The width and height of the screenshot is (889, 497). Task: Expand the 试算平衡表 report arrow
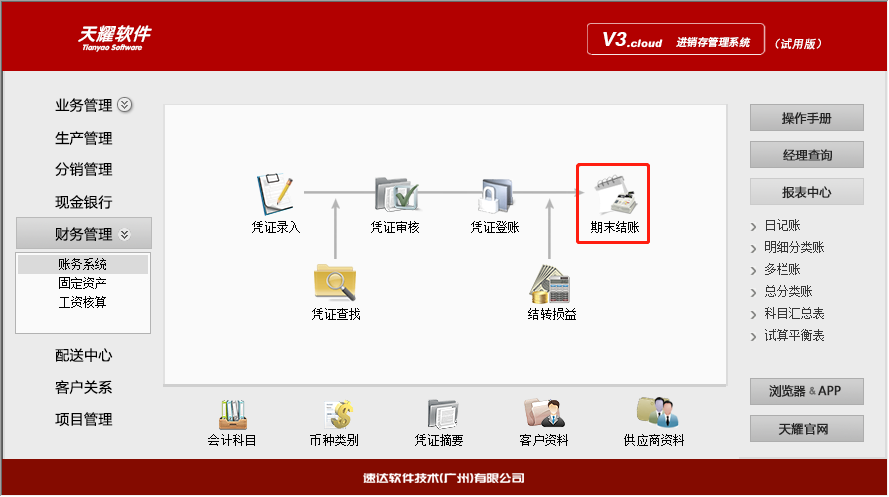pos(753,337)
